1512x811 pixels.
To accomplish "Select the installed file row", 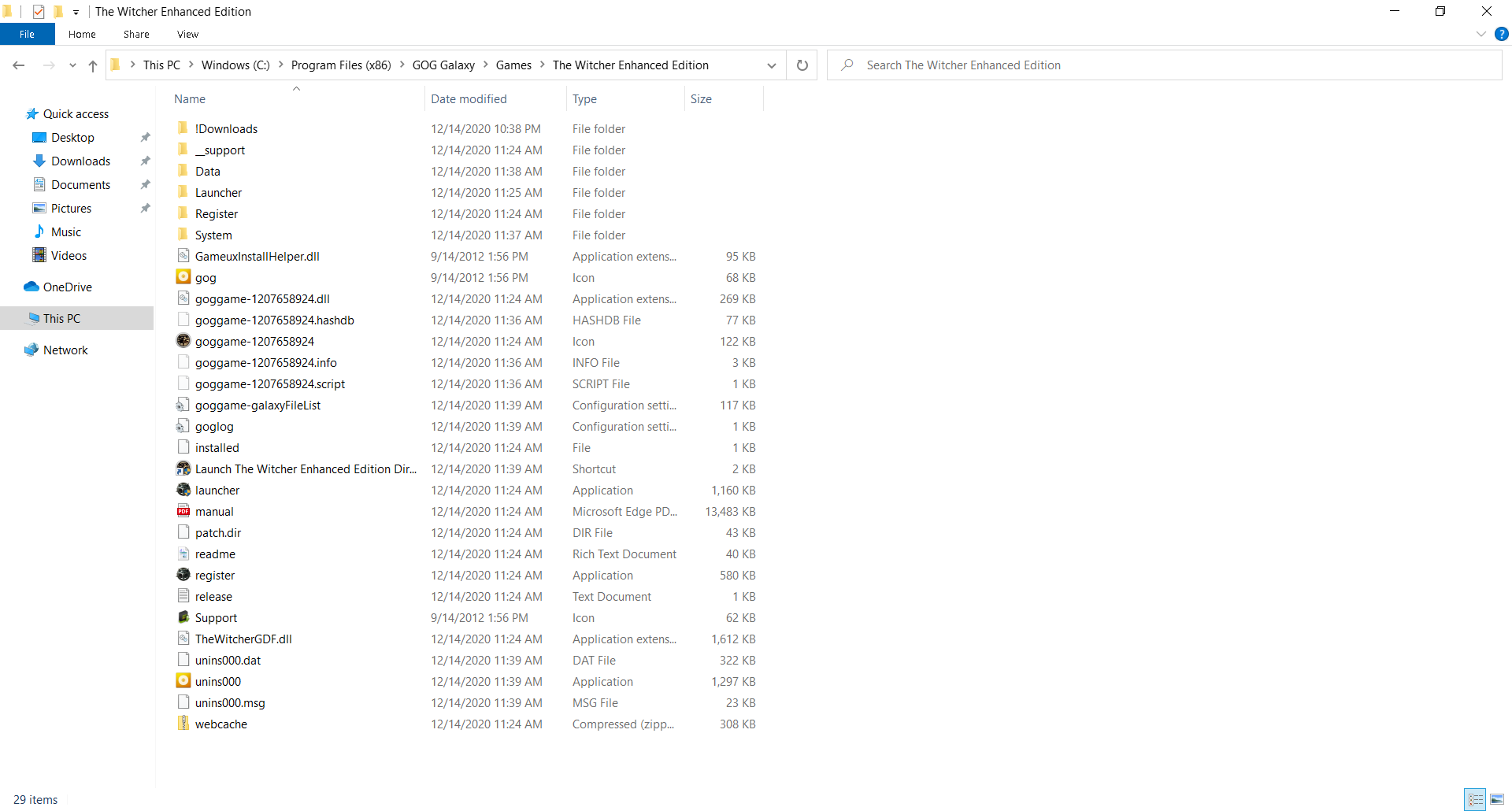I will [x=466, y=447].
